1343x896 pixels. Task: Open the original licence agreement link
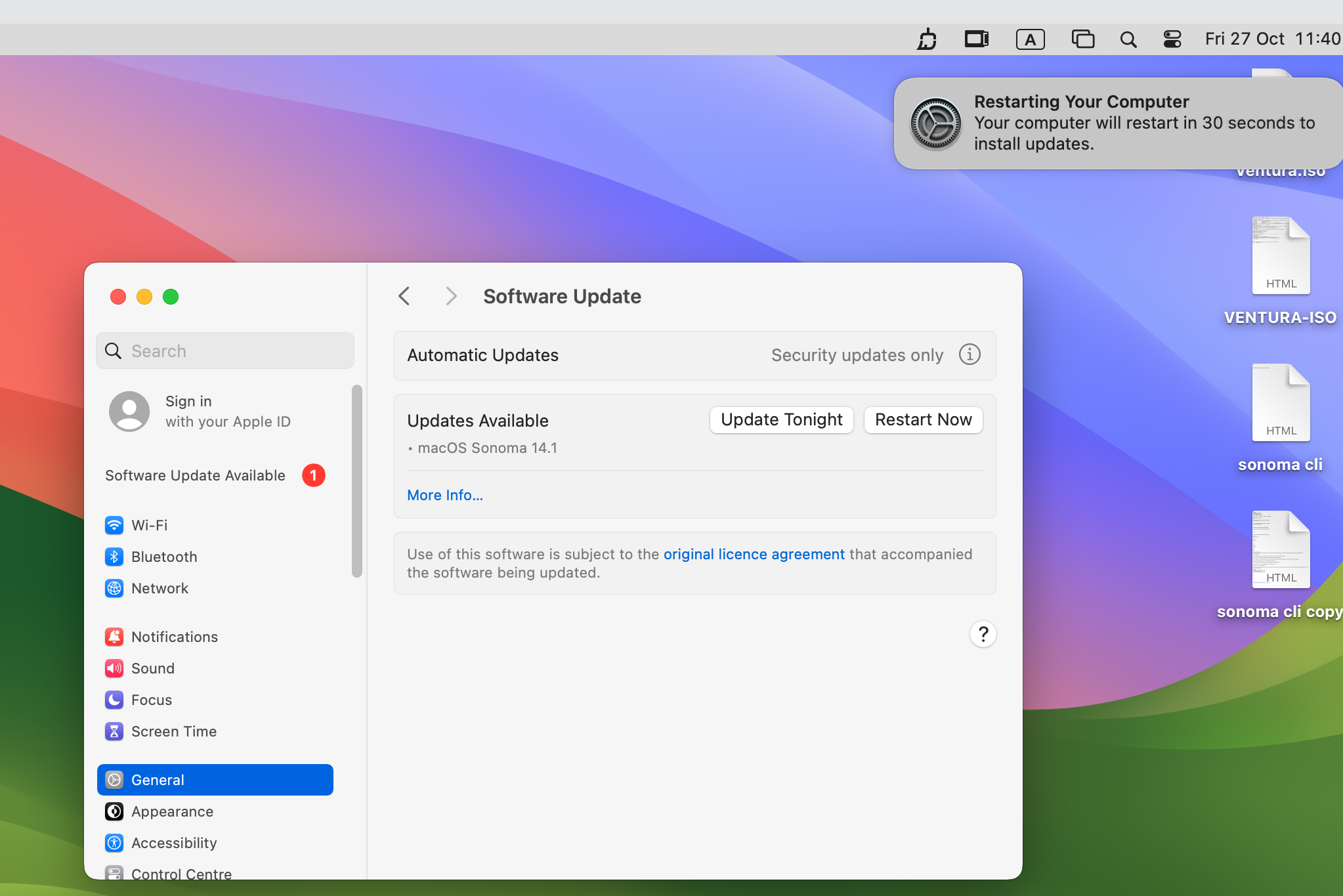[754, 554]
